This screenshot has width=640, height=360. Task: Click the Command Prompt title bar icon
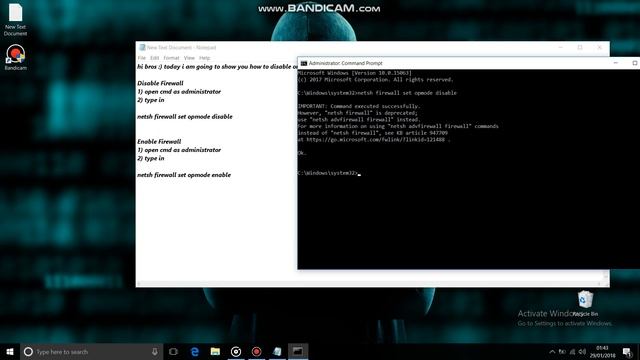click(x=304, y=63)
